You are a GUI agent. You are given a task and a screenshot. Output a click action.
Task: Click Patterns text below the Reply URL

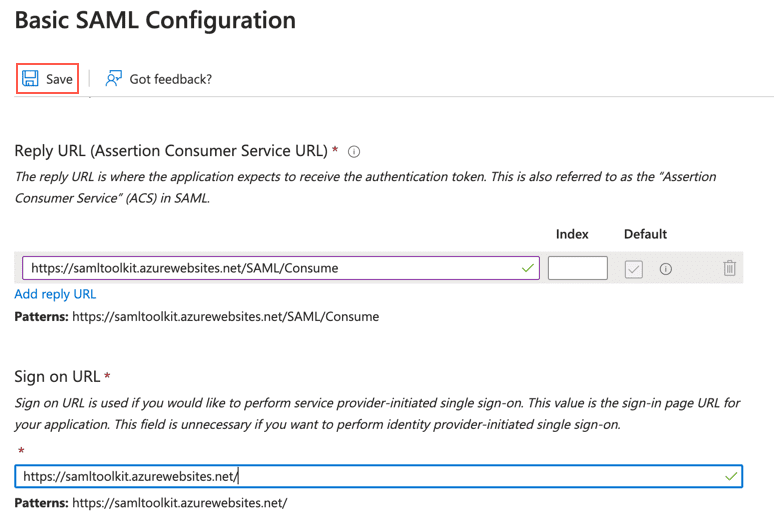(197, 317)
